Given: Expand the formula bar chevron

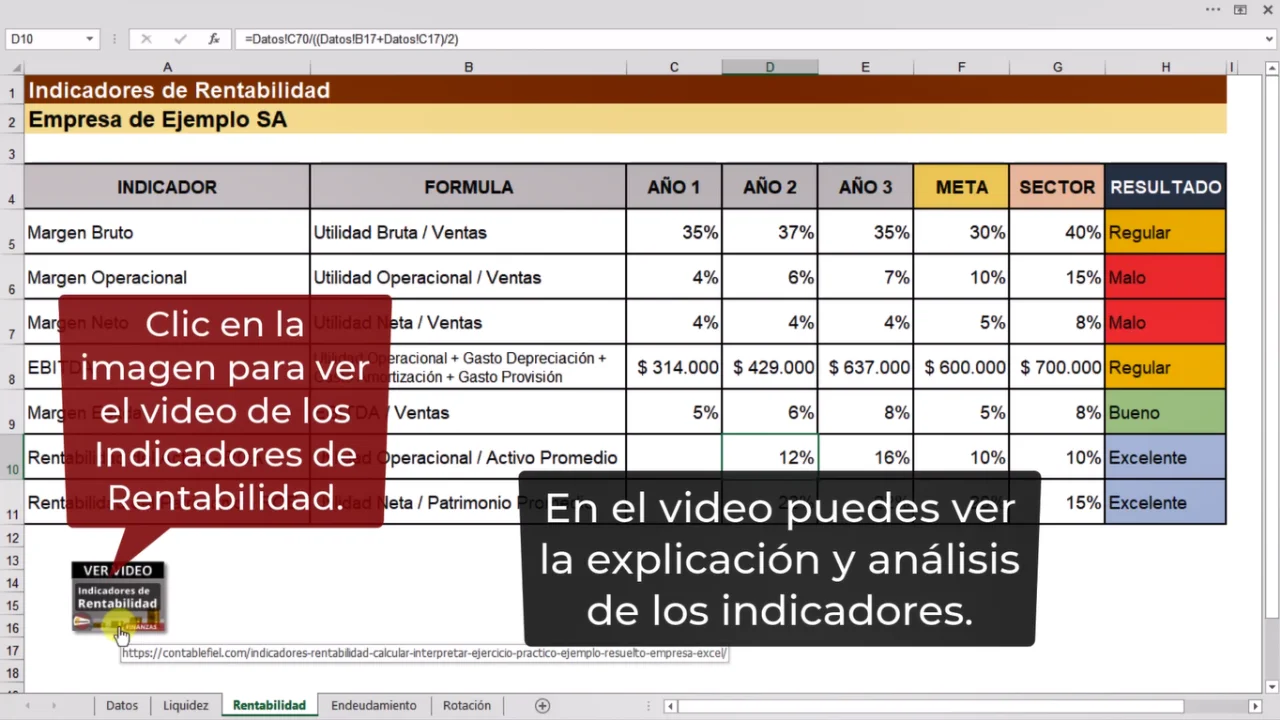Looking at the screenshot, I should click(x=1271, y=39).
